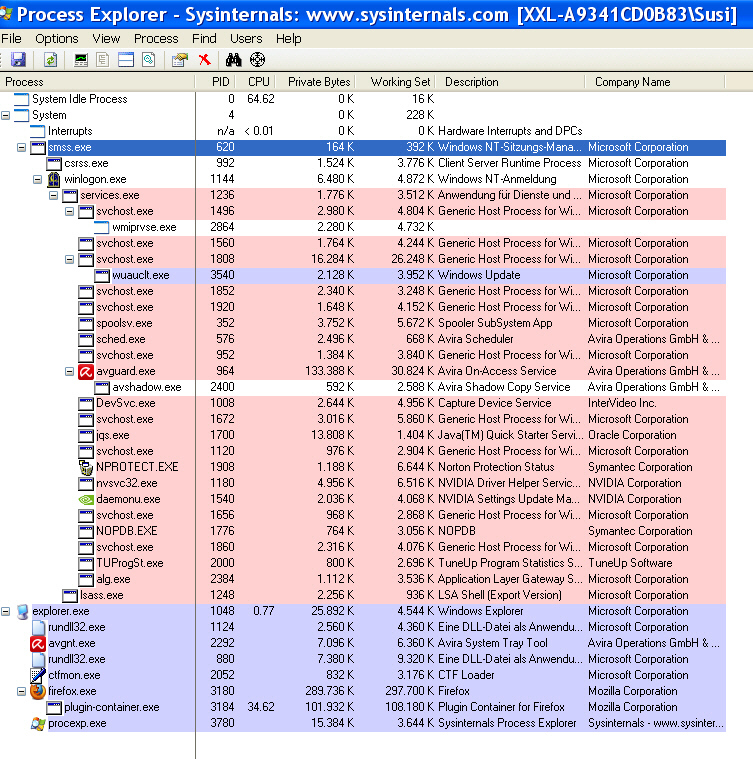Viewport: 753px width, 759px height.
Task: Collapse the avguard.exe tree node
Action: (x=69, y=371)
